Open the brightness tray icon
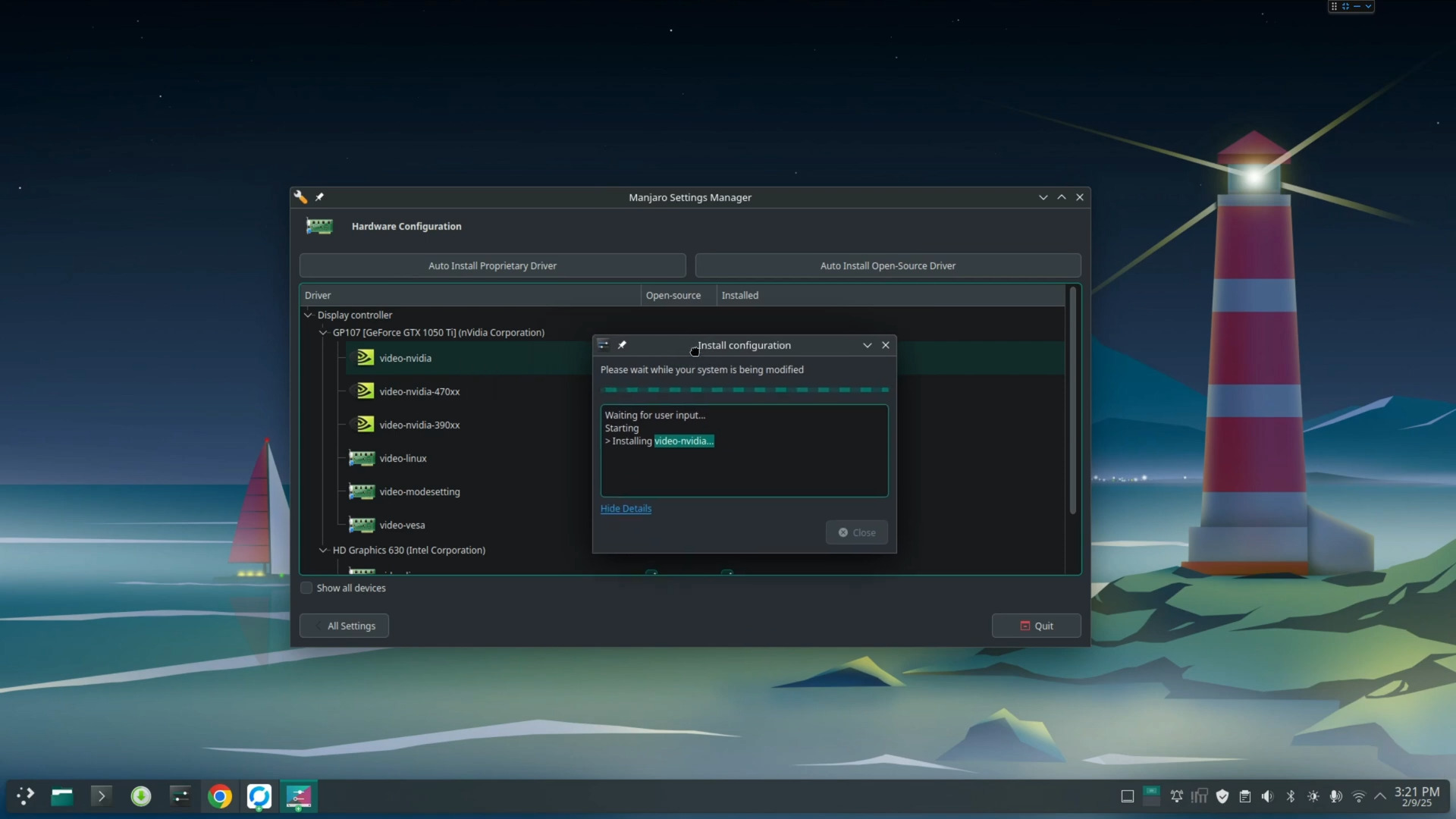1456x819 pixels. coord(1313,796)
